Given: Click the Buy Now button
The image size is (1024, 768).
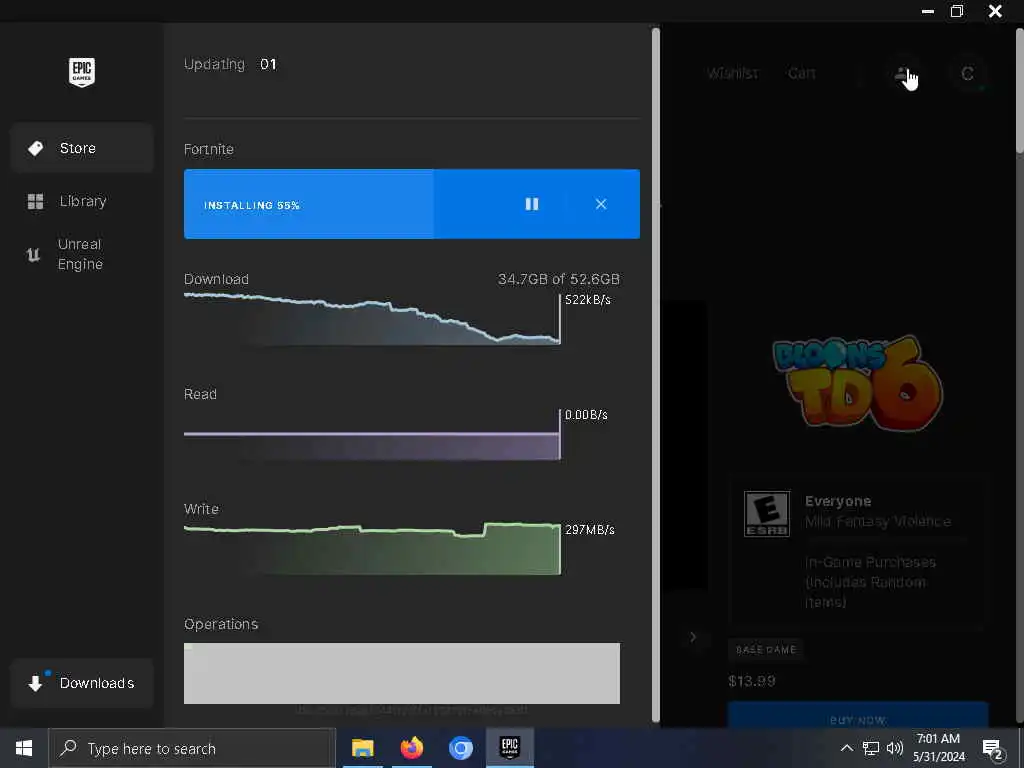Looking at the screenshot, I should pyautogui.click(x=857, y=716).
